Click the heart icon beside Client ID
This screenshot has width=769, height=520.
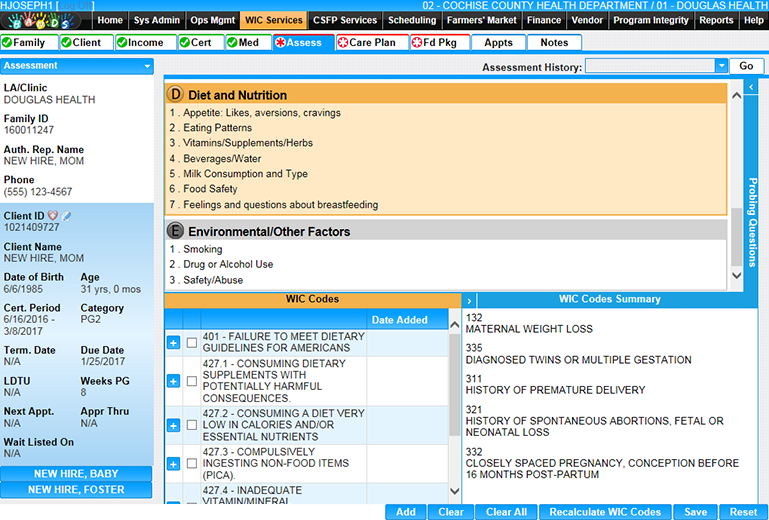click(53, 216)
